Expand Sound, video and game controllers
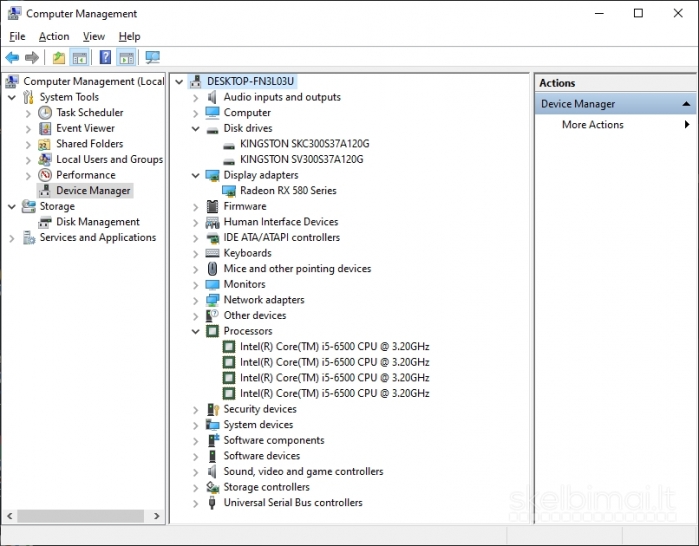 pos(195,472)
